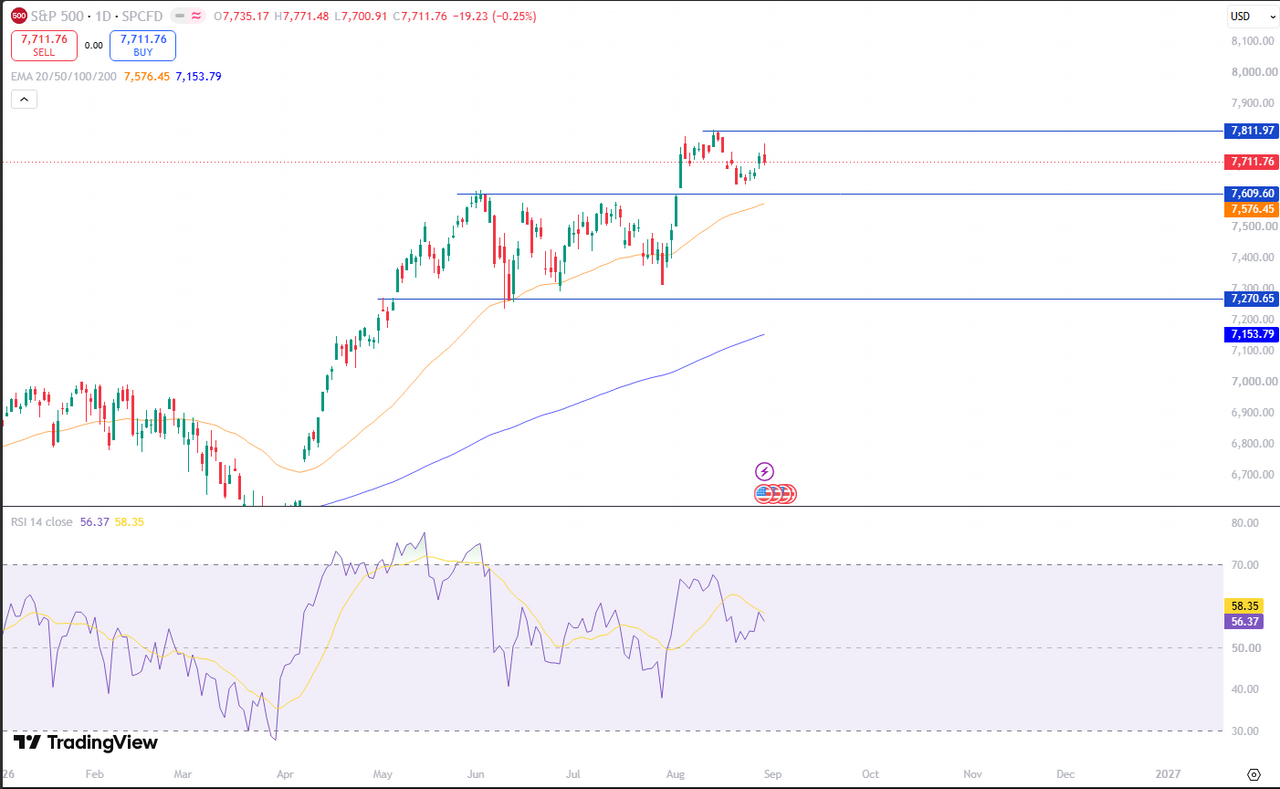Click the 30.00 RSI axis label
The image size is (1280, 789).
point(1245,731)
